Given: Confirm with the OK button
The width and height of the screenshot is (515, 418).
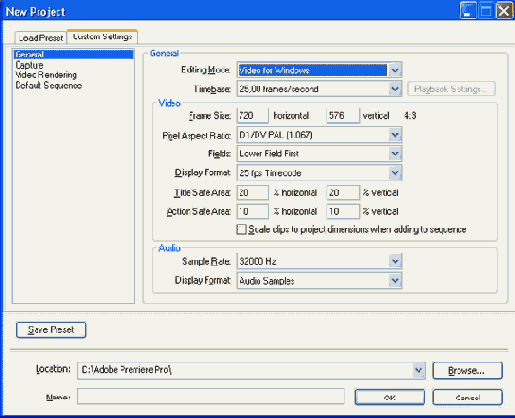Looking at the screenshot, I should click(x=390, y=397).
